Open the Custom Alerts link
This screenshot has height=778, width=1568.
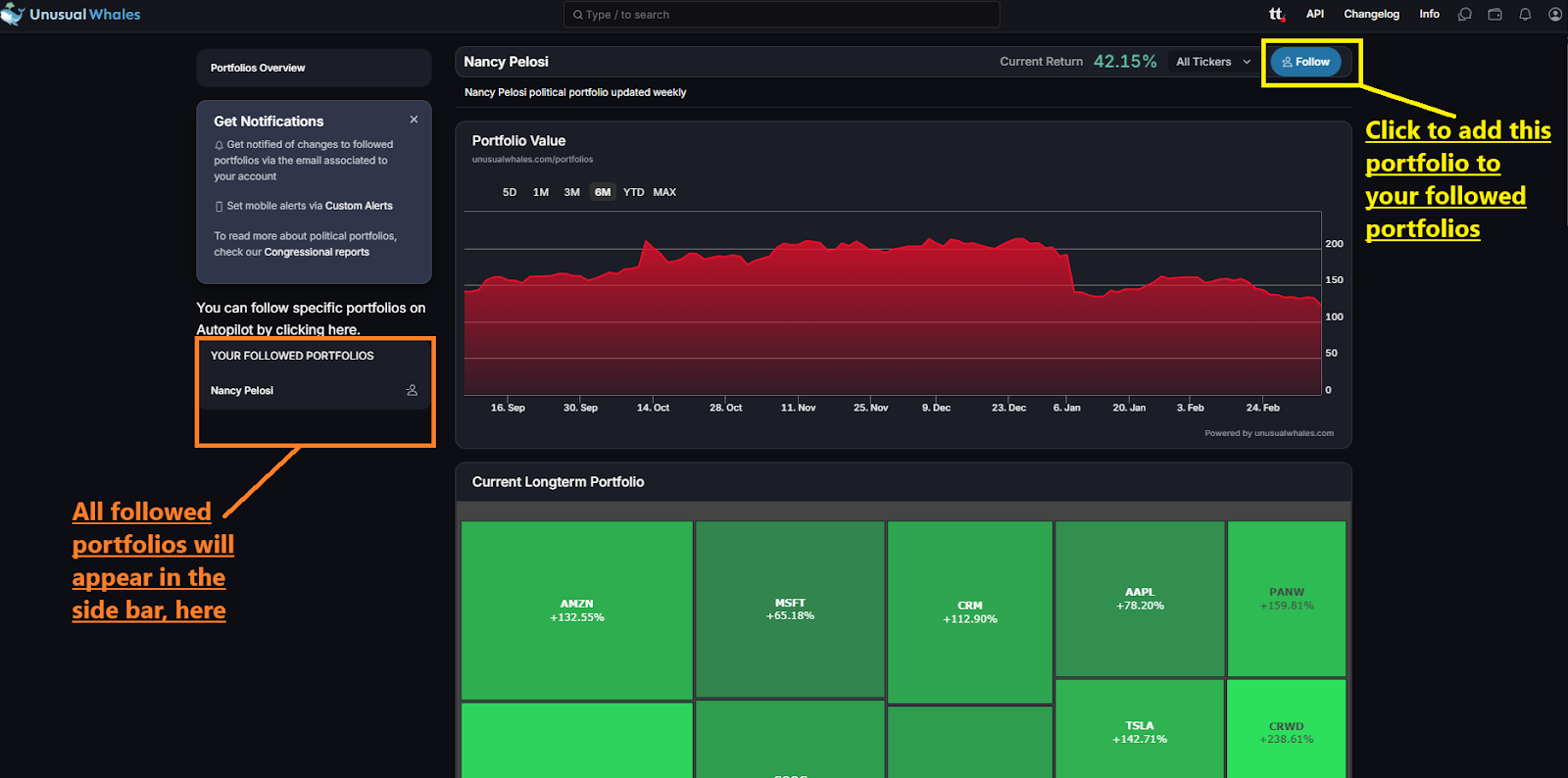359,206
